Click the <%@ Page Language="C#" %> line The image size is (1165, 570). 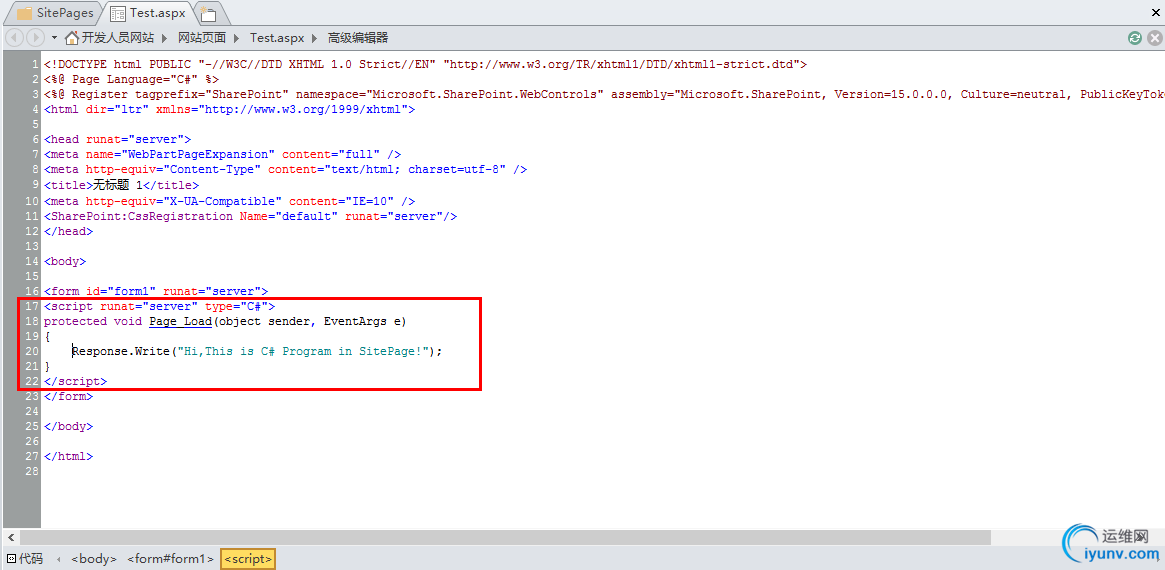coord(131,80)
